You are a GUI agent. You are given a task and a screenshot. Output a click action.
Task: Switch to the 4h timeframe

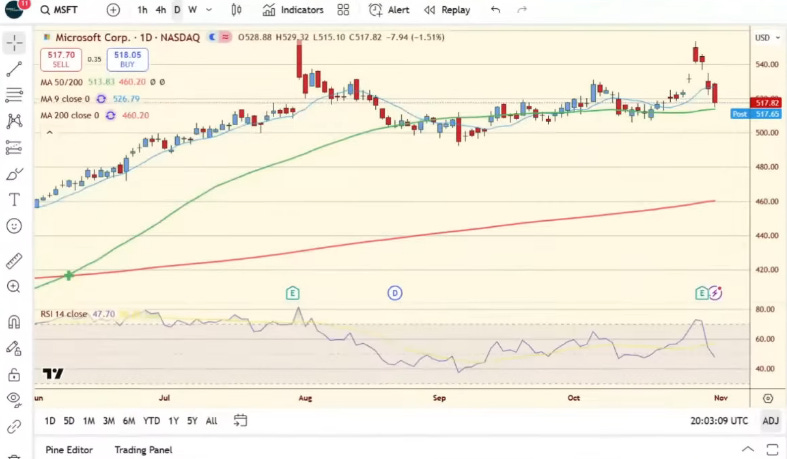[161, 10]
